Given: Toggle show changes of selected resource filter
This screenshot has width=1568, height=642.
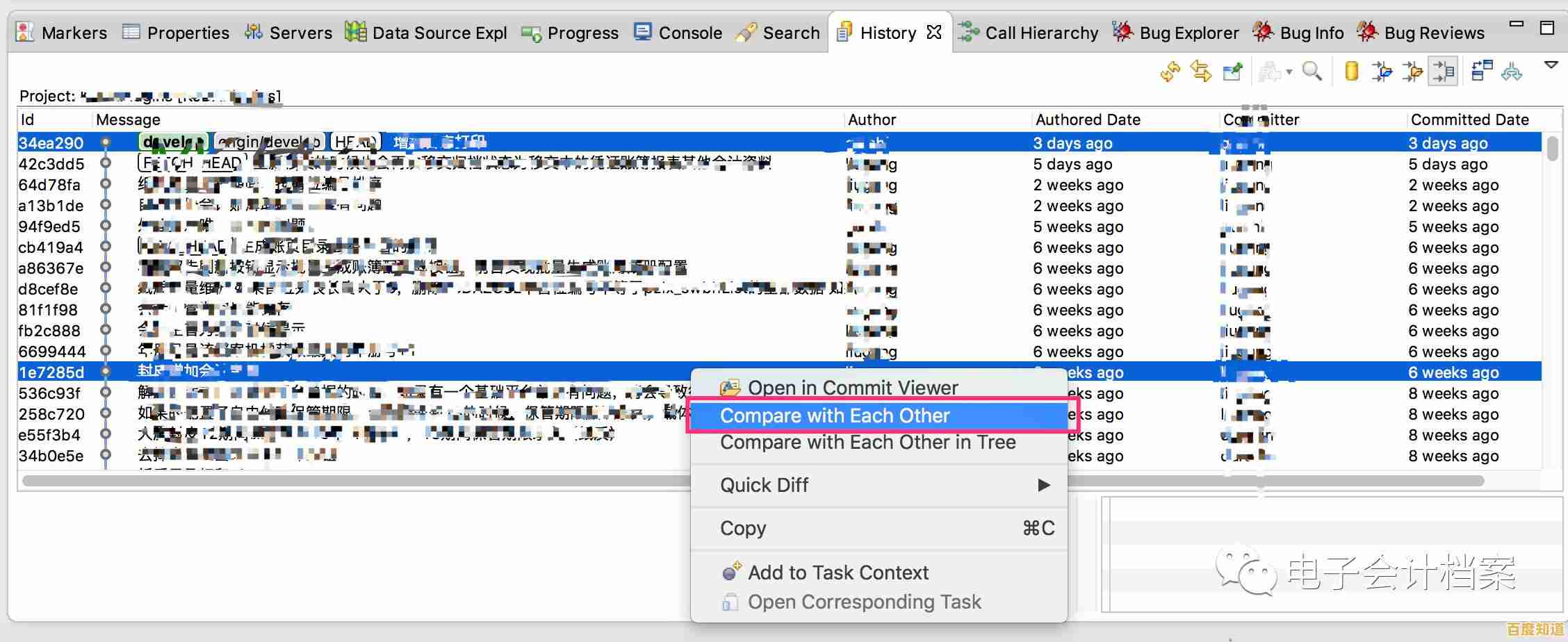Looking at the screenshot, I should click(x=1443, y=72).
